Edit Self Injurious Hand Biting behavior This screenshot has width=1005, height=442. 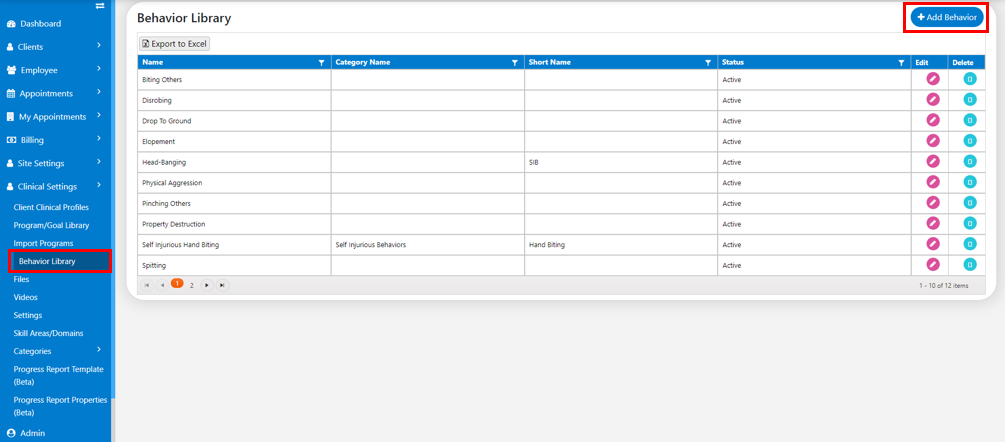coord(933,244)
